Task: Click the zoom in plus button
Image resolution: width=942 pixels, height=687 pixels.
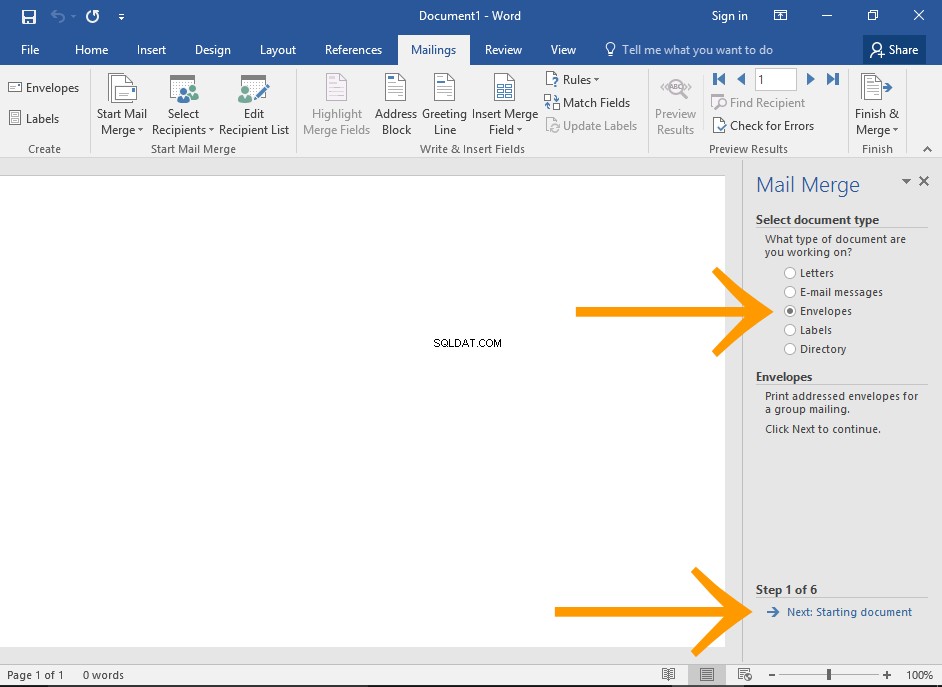Action: [887, 675]
